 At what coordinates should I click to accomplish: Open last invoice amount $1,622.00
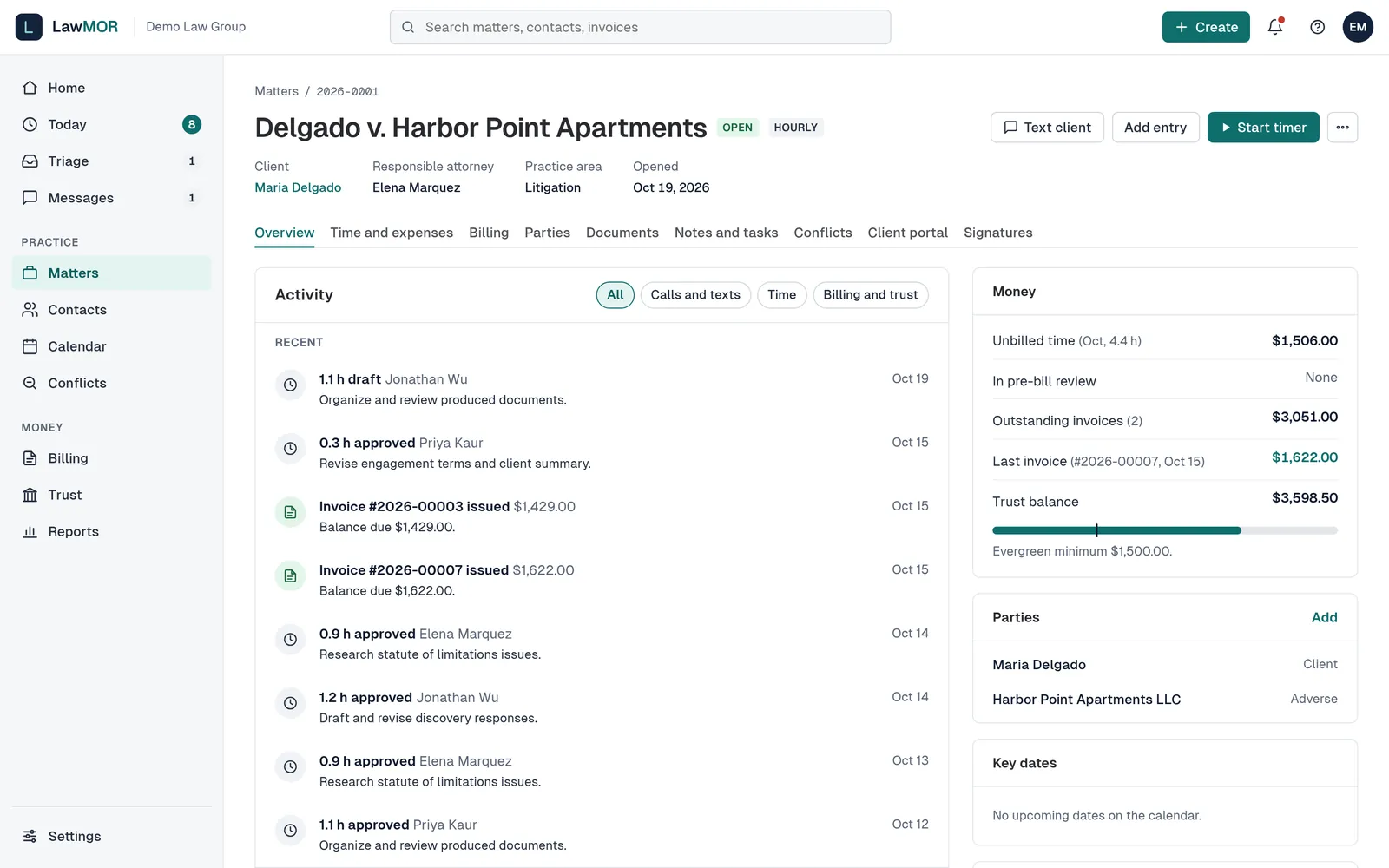pos(1305,457)
